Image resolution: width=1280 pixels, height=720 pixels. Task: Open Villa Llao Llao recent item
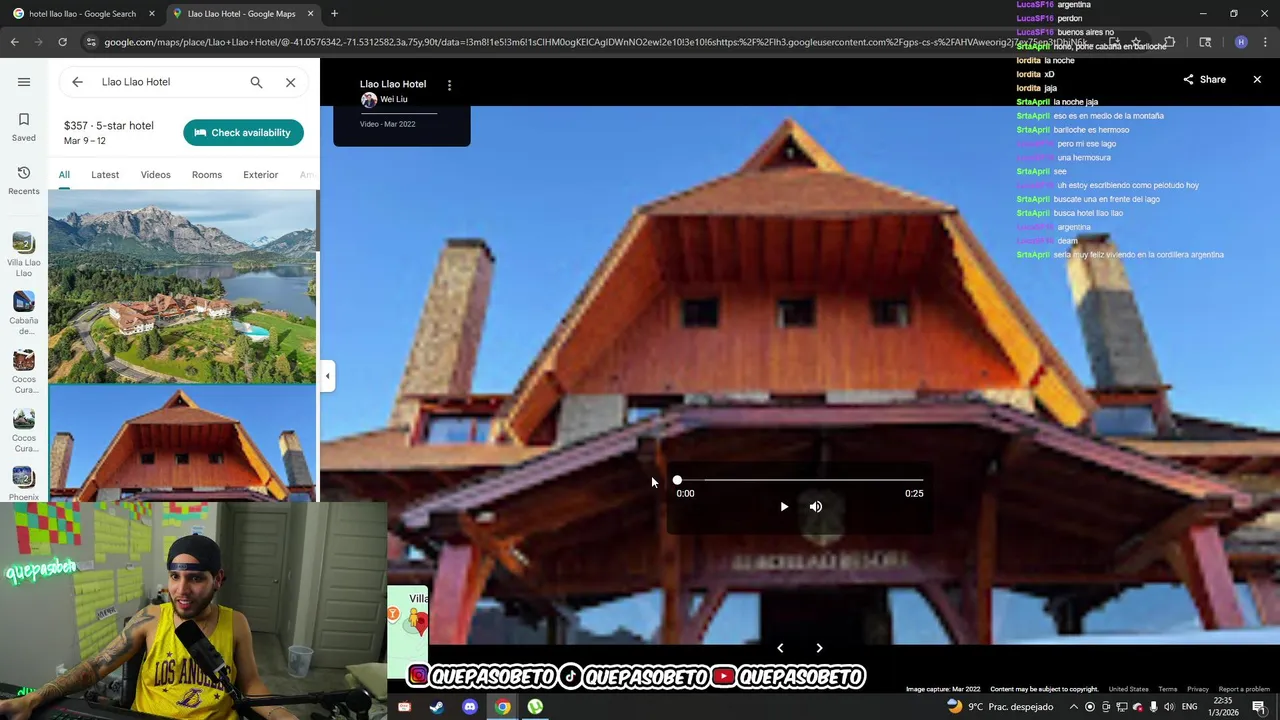pos(24,255)
